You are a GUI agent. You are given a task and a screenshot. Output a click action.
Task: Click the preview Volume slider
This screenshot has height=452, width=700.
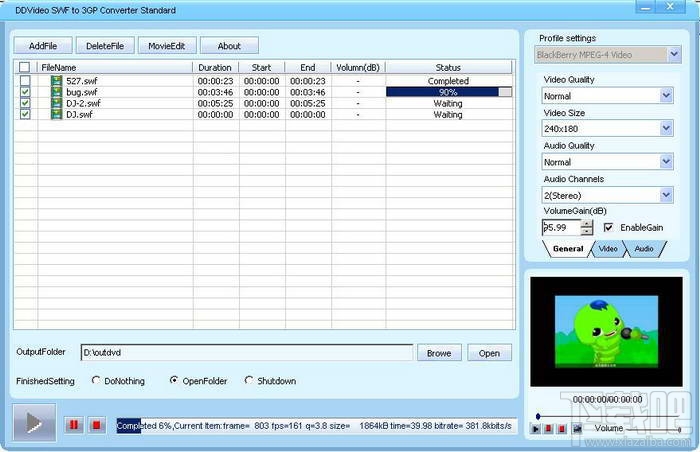(653, 430)
